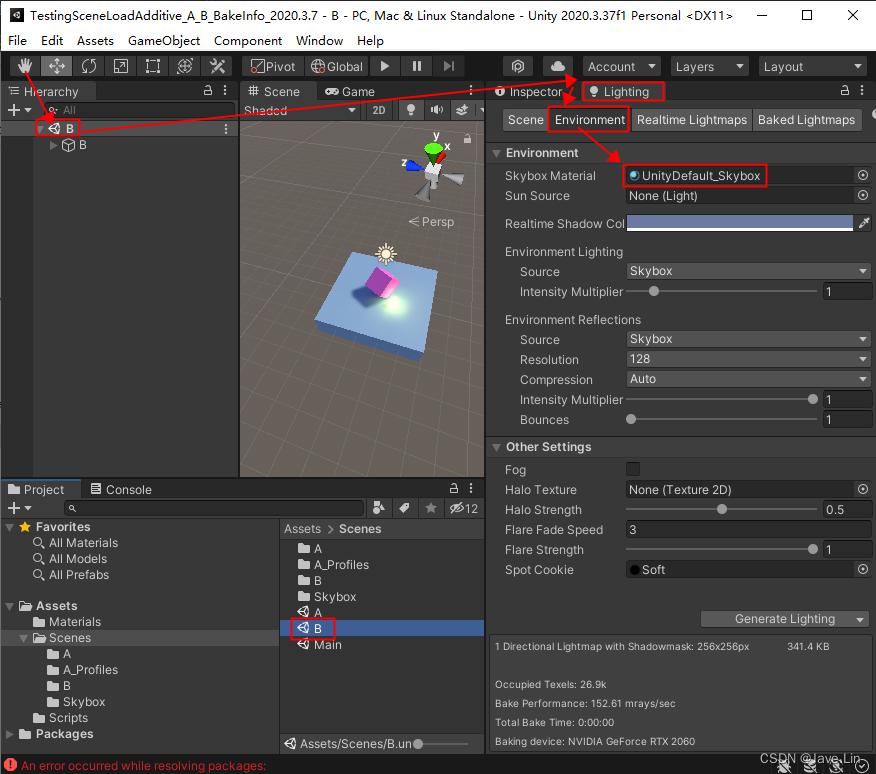Image resolution: width=876 pixels, height=774 pixels.
Task: Select the Move tool
Action: 56,66
